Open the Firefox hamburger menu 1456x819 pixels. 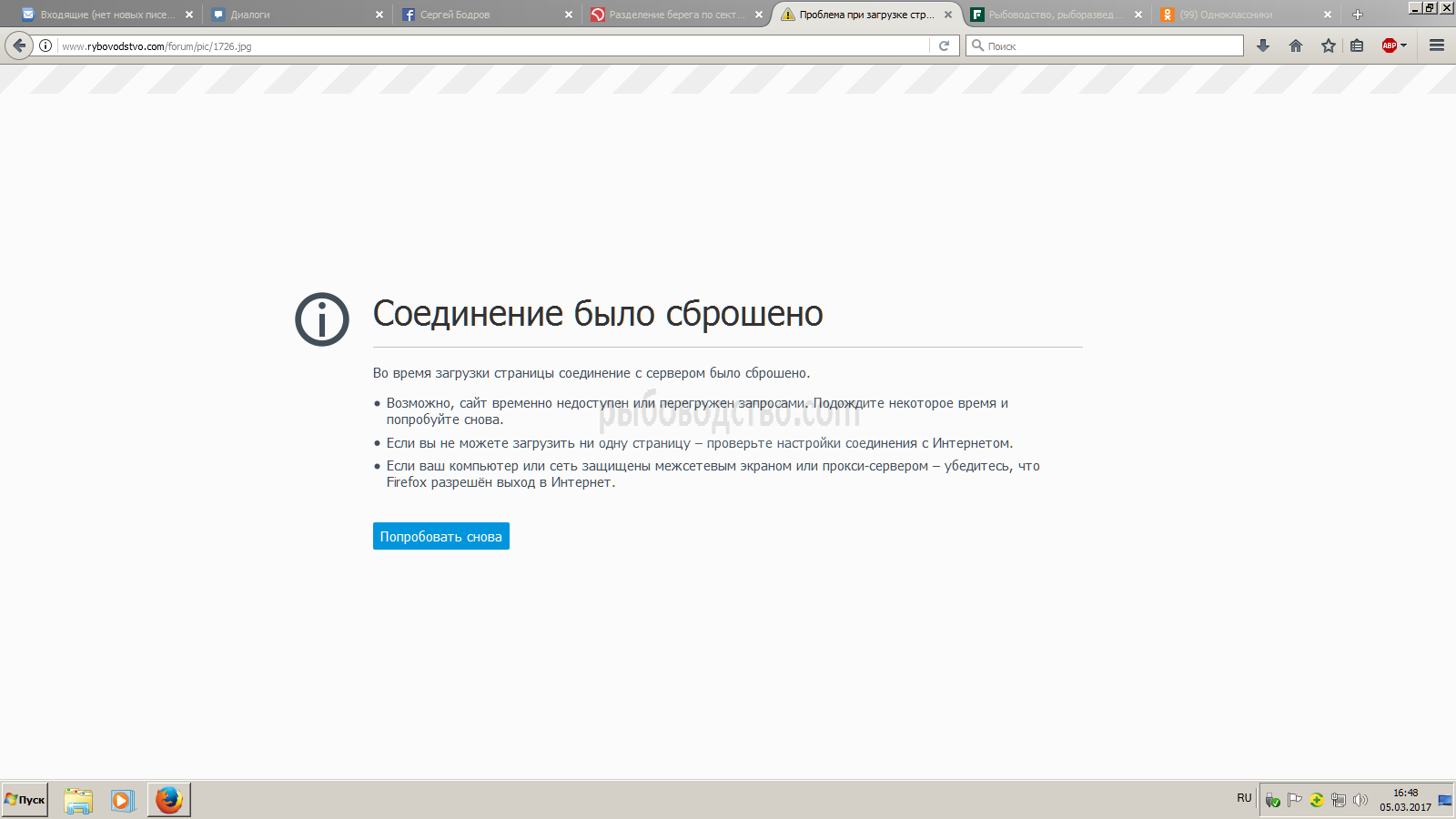click(1437, 45)
